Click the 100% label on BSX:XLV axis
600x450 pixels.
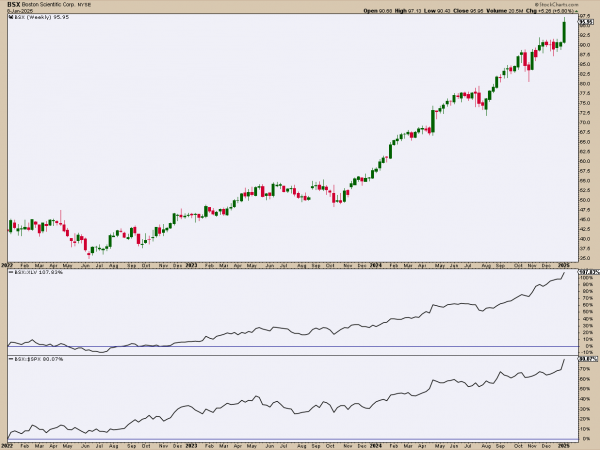[x=585, y=278]
